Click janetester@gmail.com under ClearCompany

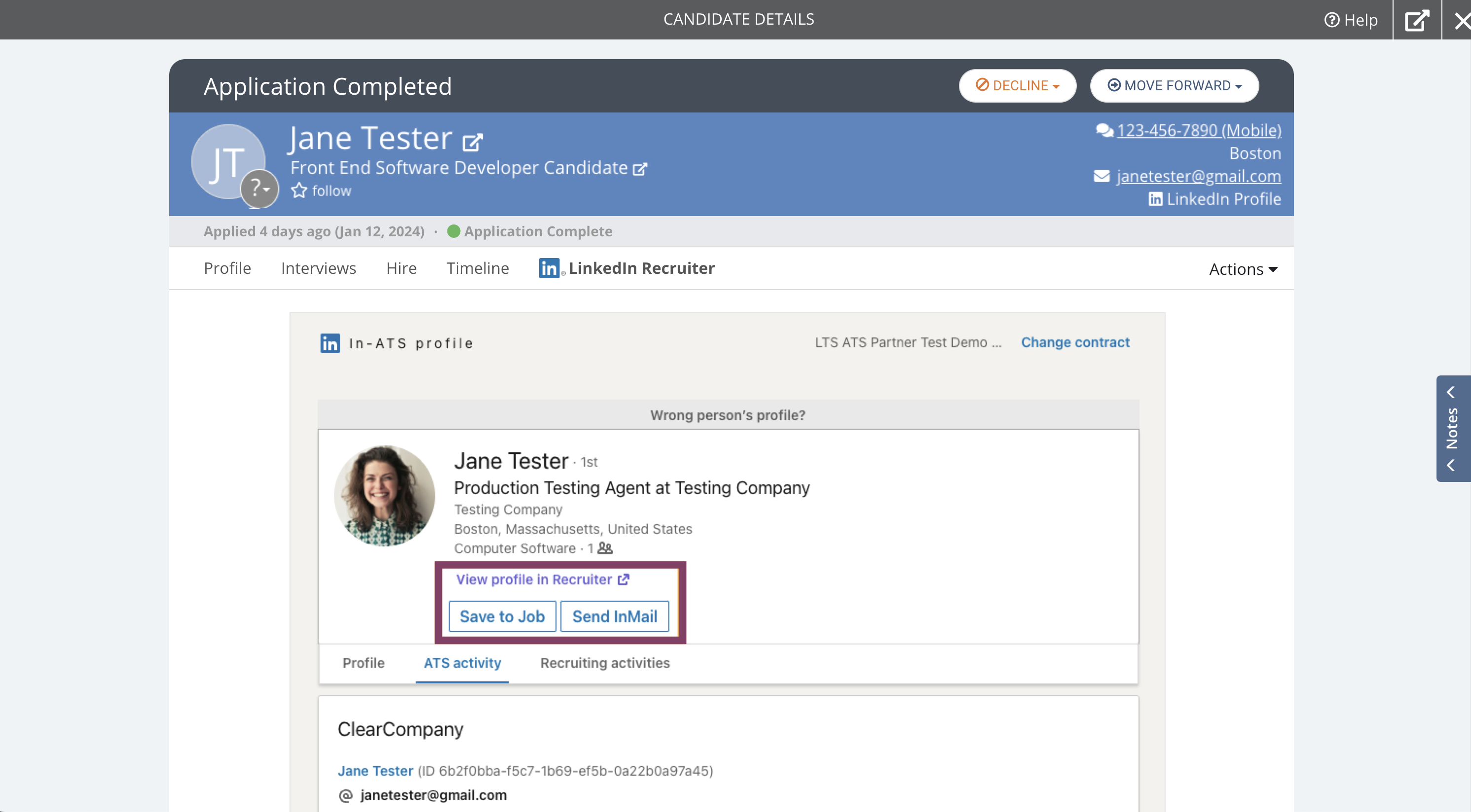(434, 795)
